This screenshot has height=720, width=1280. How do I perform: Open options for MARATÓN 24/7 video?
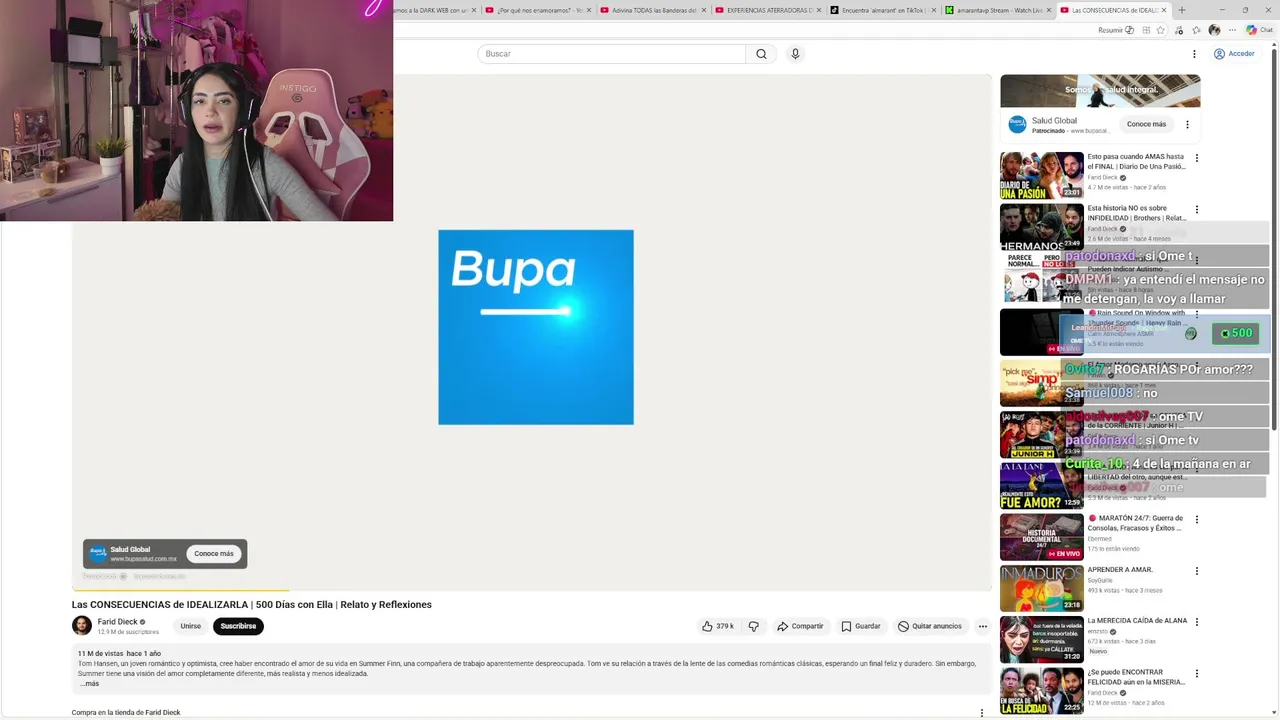click(x=1197, y=520)
